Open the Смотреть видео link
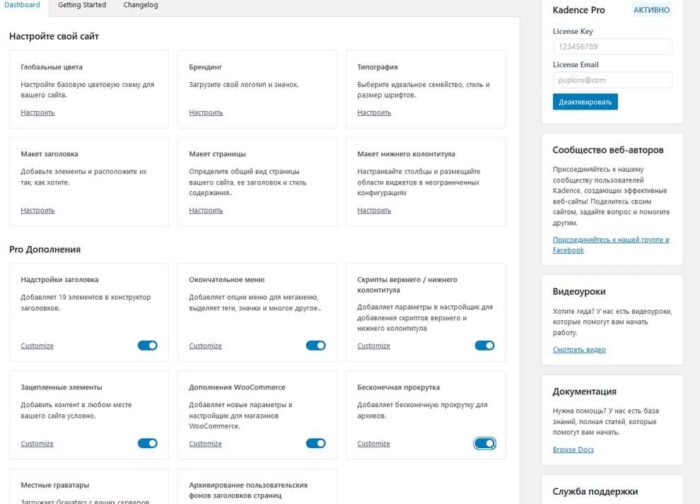 coord(579,350)
